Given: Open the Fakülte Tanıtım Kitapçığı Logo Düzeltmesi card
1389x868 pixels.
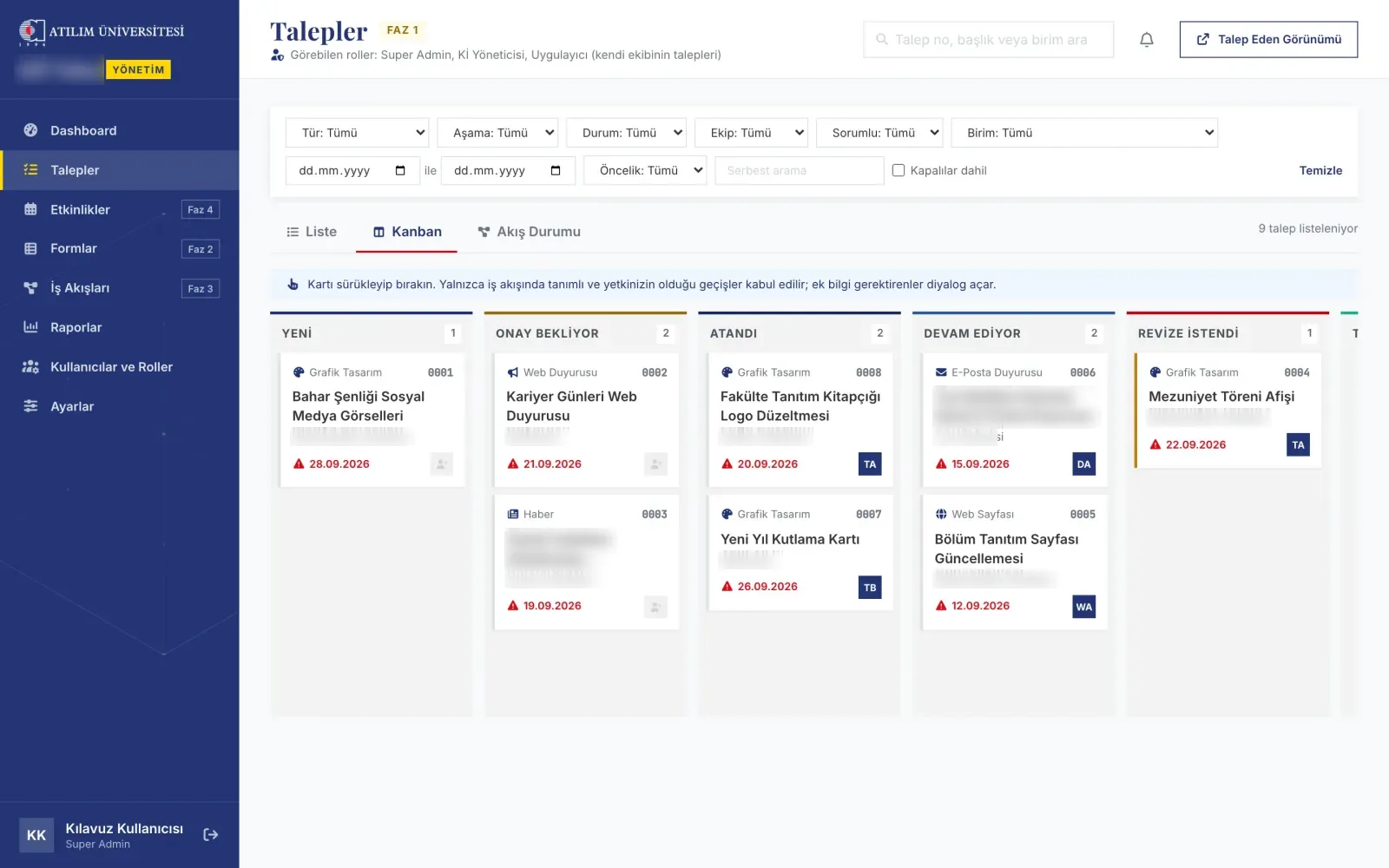Looking at the screenshot, I should [800, 419].
